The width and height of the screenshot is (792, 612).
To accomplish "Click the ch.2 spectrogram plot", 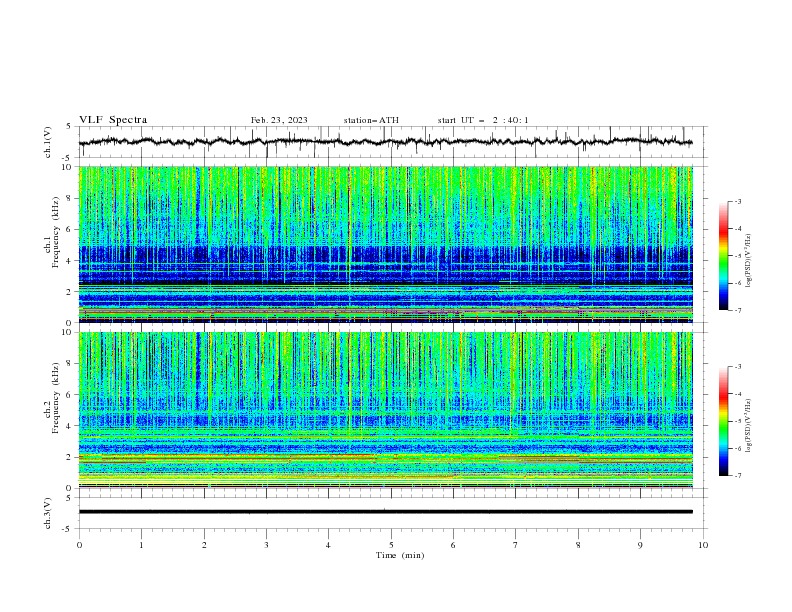I will coord(386,410).
